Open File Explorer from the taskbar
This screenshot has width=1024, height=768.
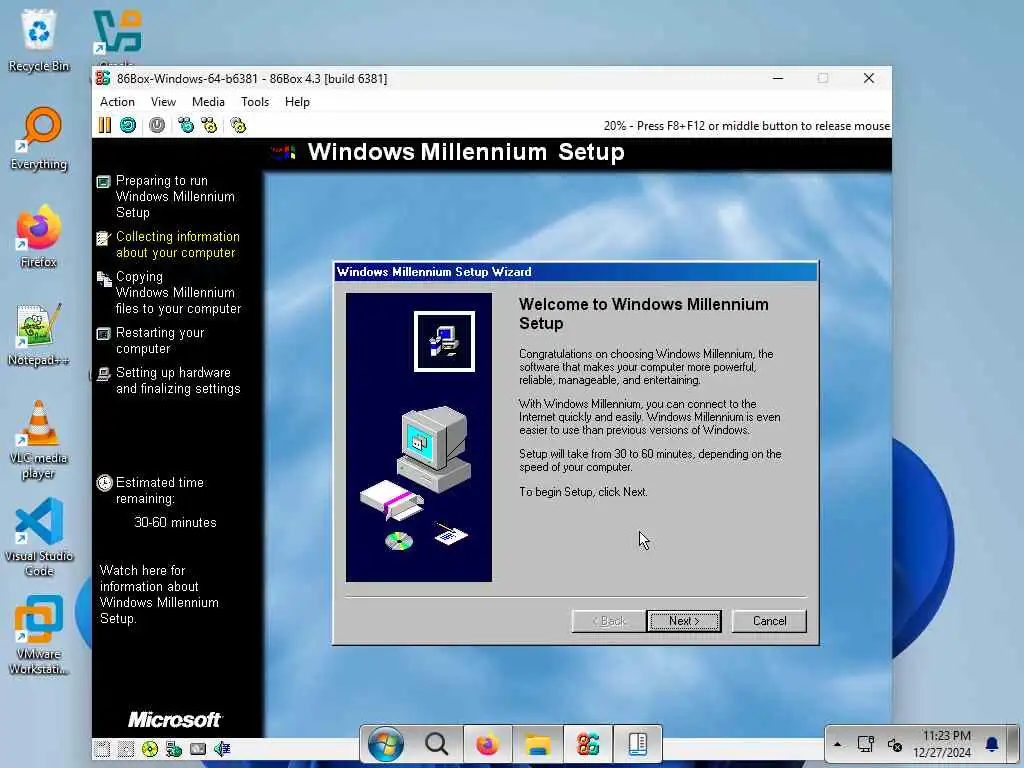pos(538,744)
